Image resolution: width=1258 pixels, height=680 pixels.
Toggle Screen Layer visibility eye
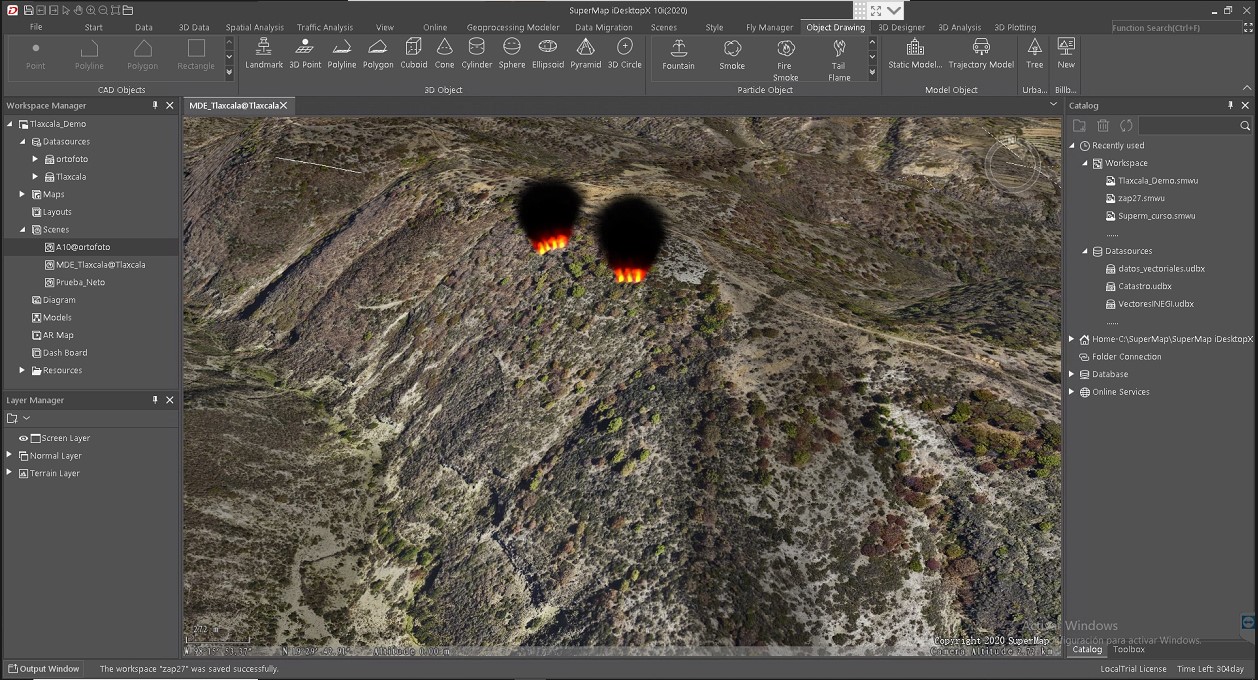click(24, 438)
